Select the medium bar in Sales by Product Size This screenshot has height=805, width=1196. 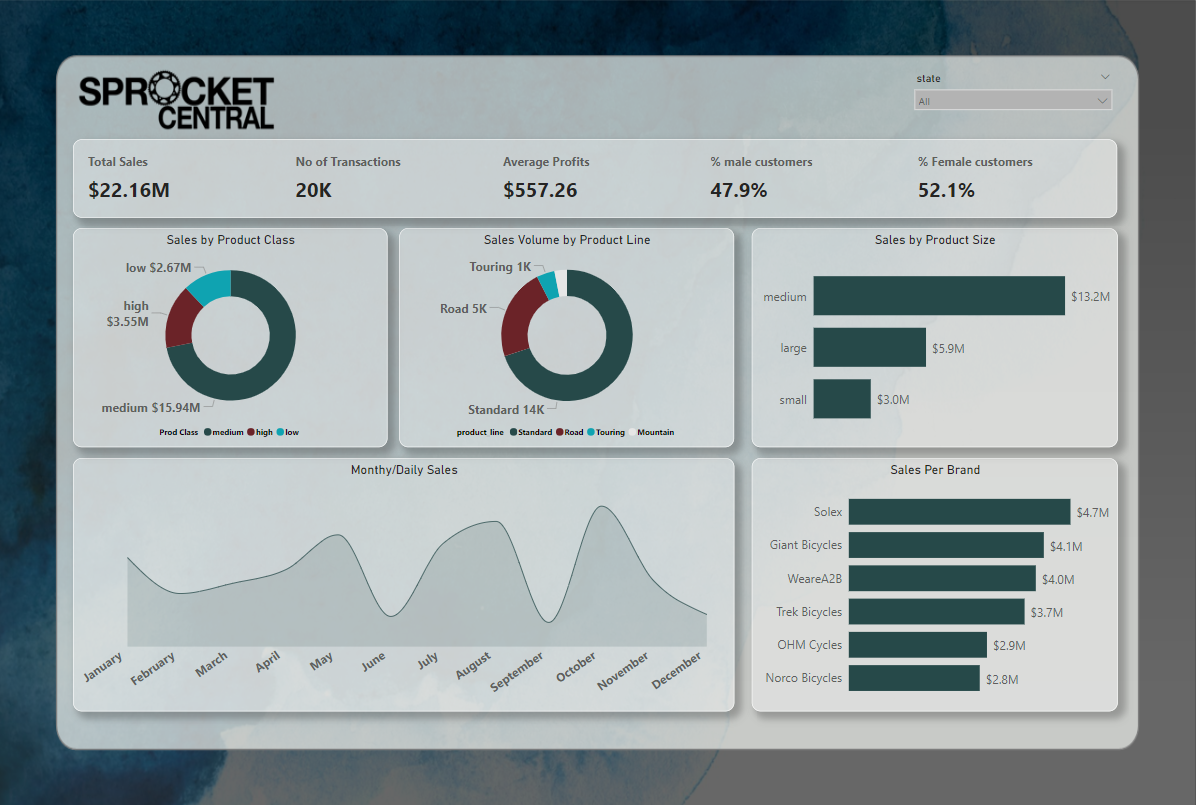938,296
